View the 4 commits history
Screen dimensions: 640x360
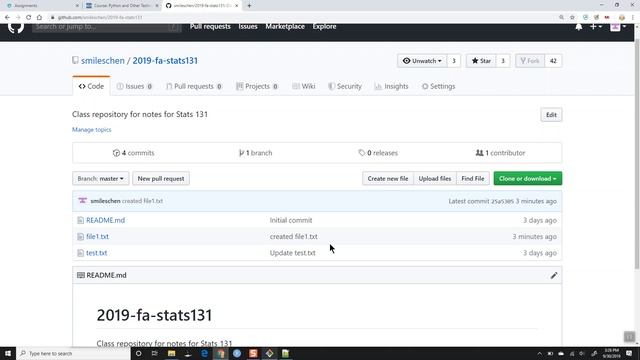(x=133, y=153)
